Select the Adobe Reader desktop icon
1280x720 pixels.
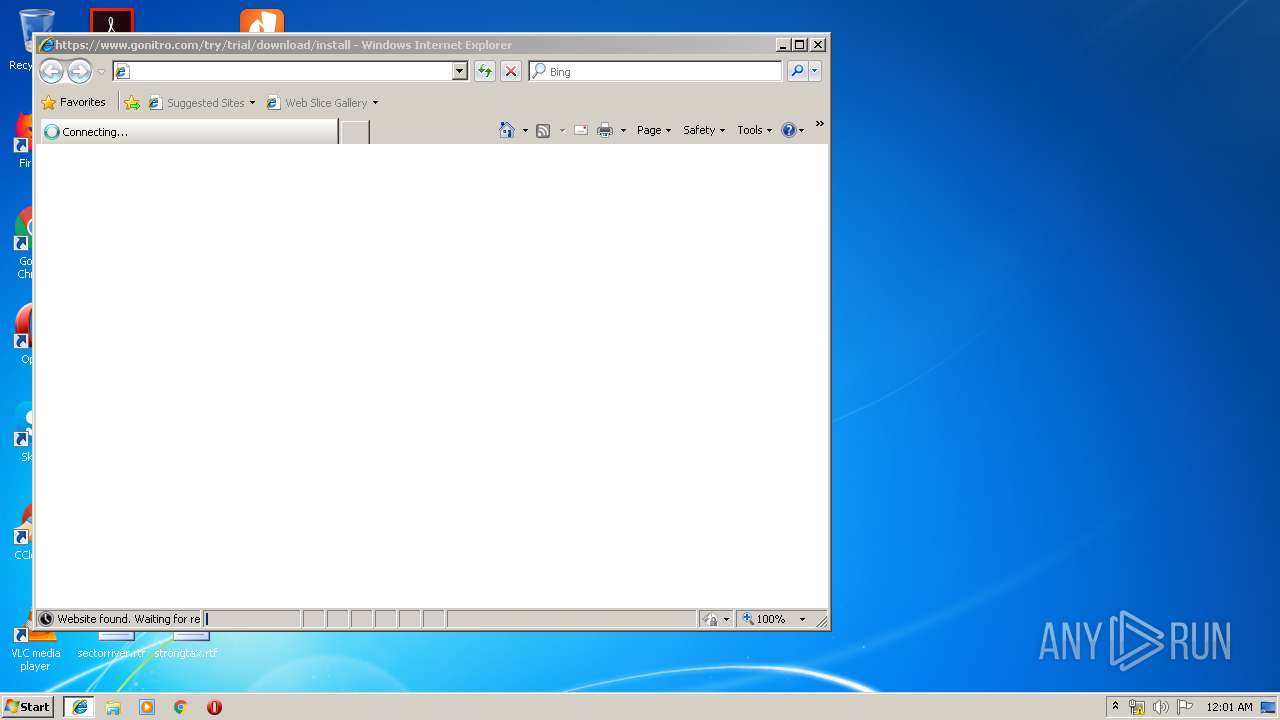[x=111, y=22]
